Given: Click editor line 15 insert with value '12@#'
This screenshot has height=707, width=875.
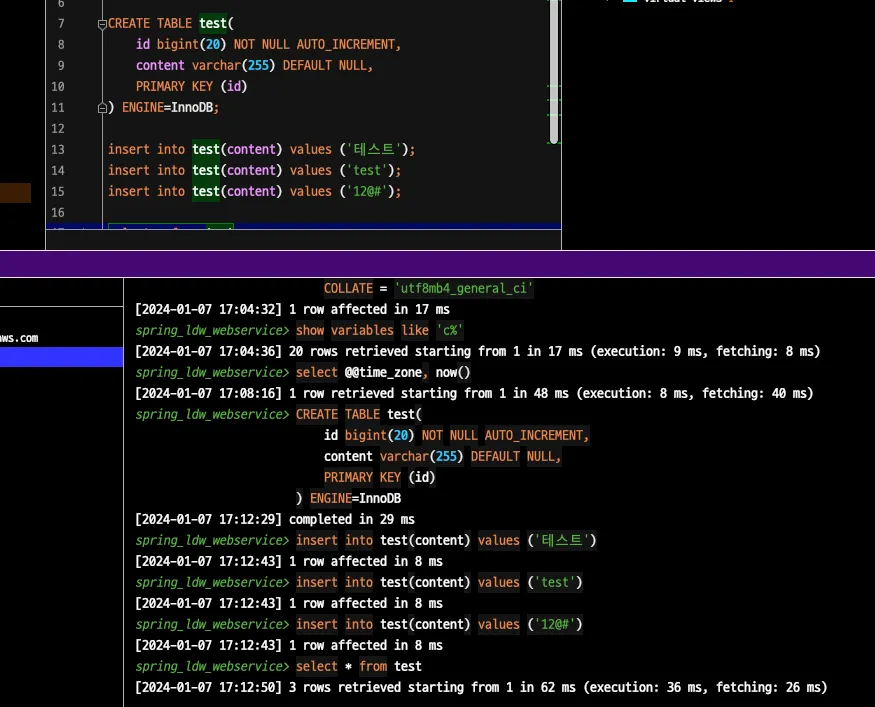Looking at the screenshot, I should click(x=254, y=191).
